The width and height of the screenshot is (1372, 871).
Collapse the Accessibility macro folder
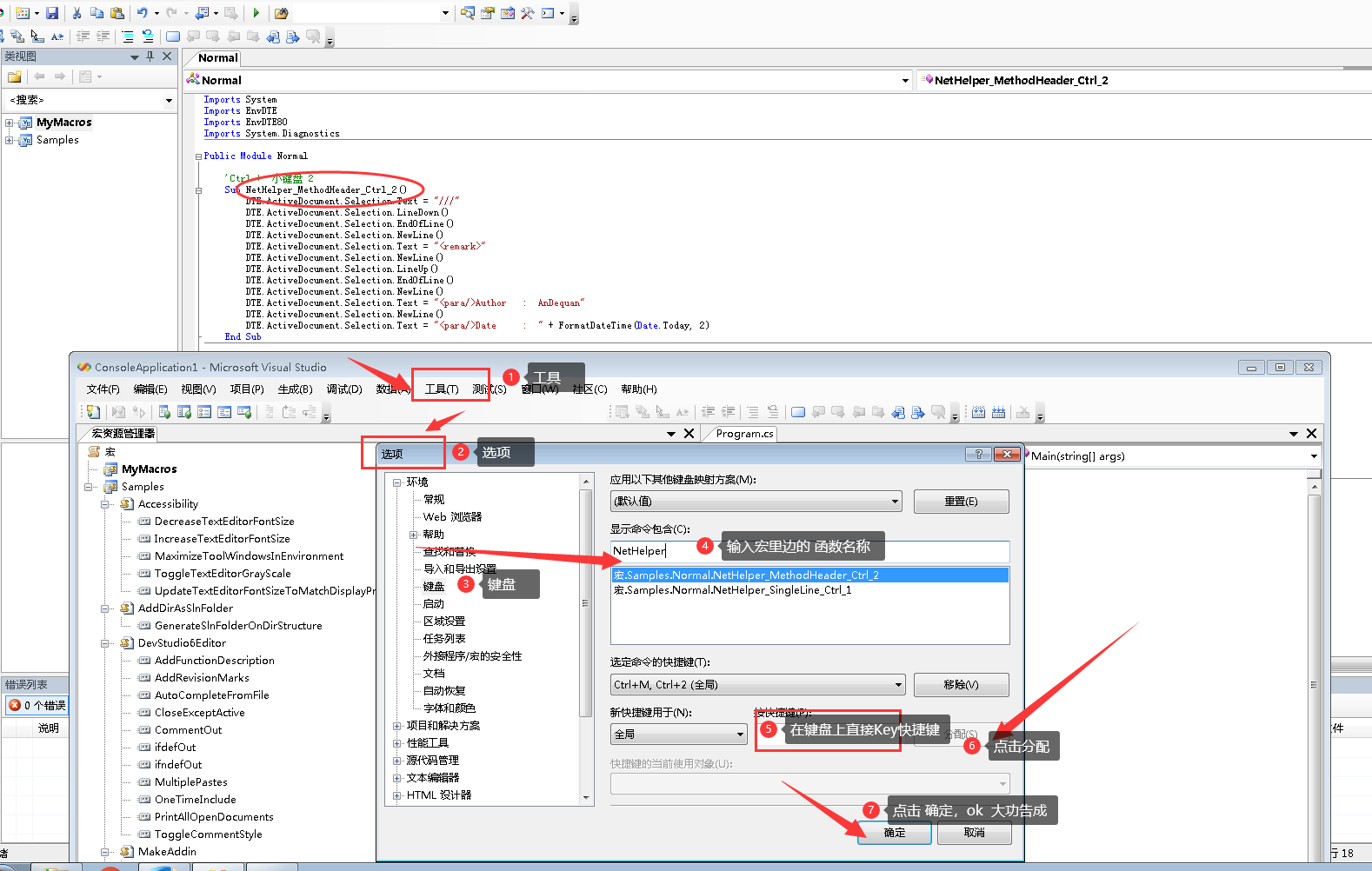[x=104, y=504]
